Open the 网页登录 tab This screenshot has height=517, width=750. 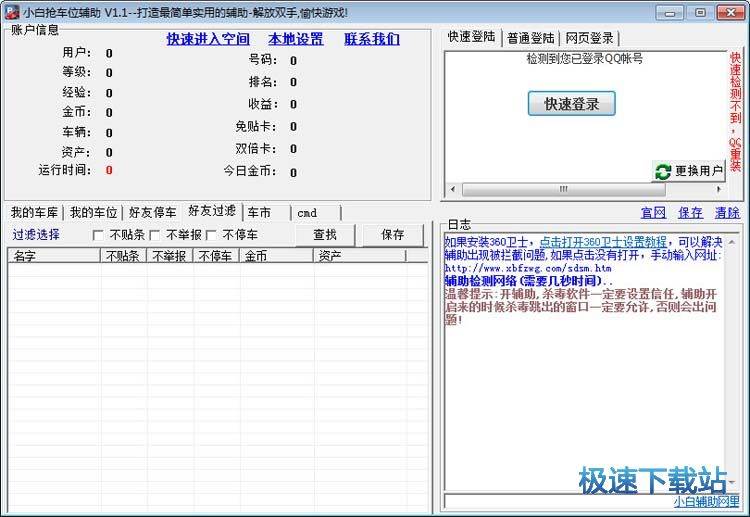(589, 38)
